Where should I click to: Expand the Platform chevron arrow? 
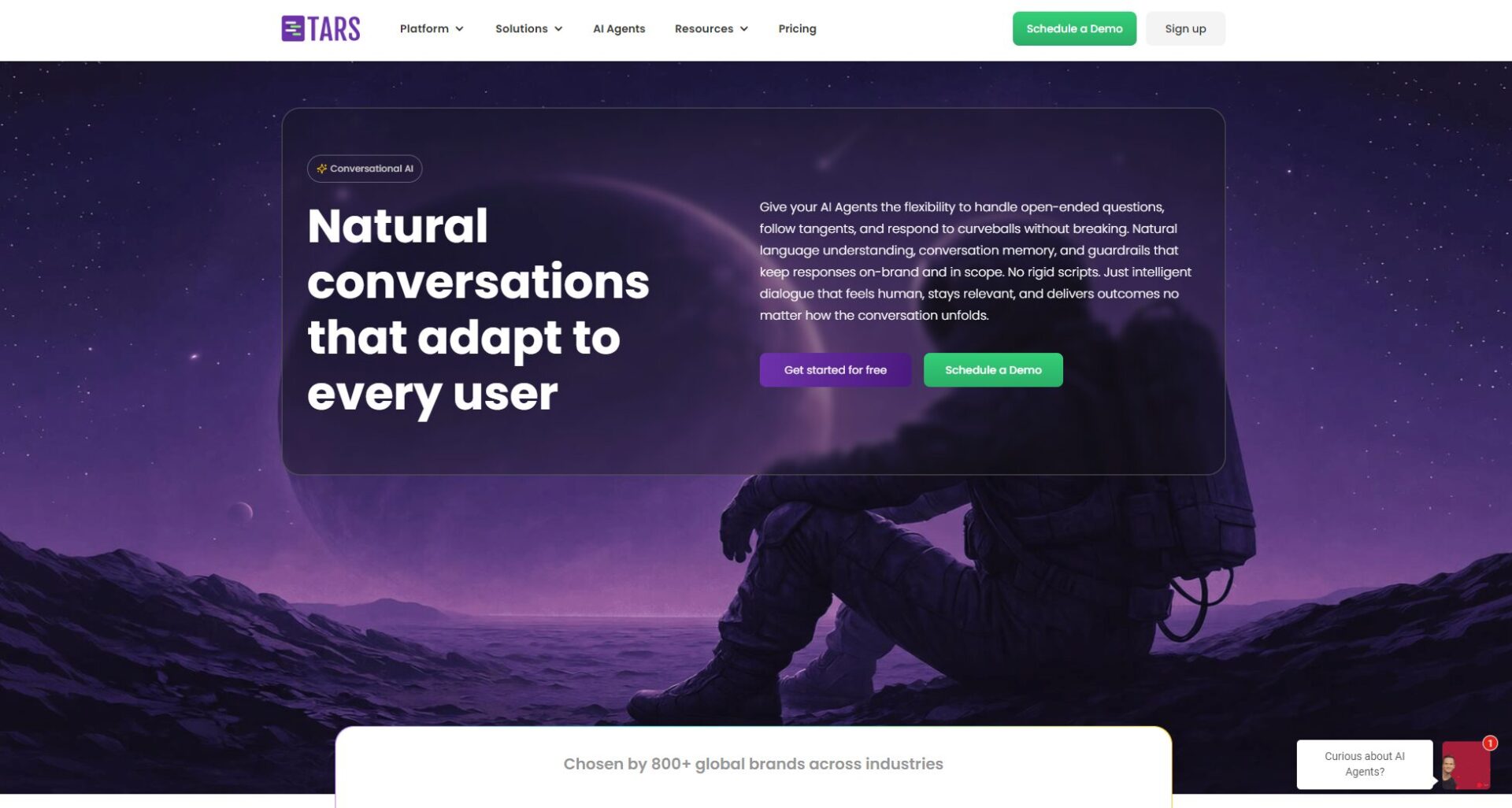point(460,29)
